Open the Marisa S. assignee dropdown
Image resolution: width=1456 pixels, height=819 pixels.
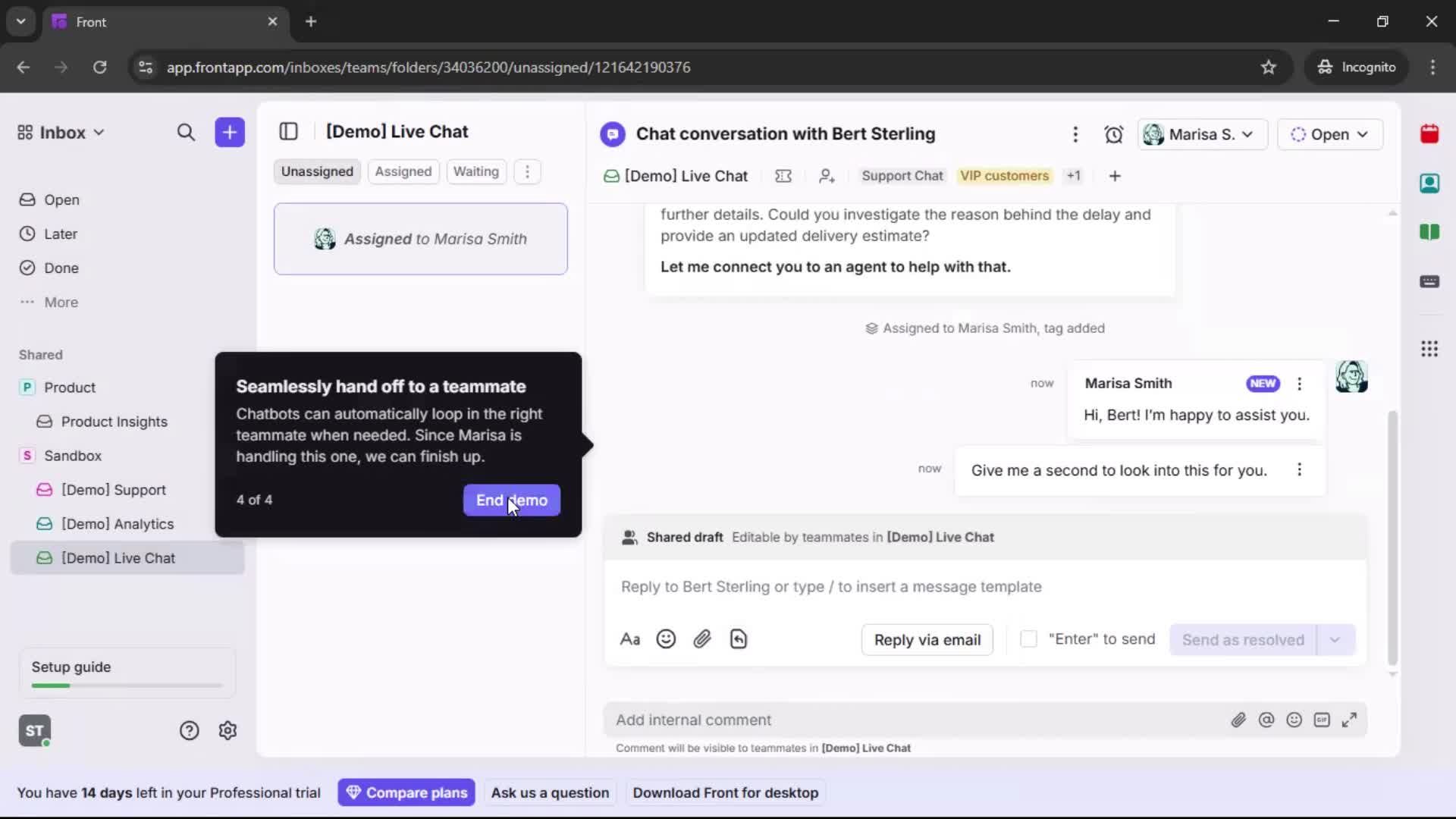(1203, 134)
